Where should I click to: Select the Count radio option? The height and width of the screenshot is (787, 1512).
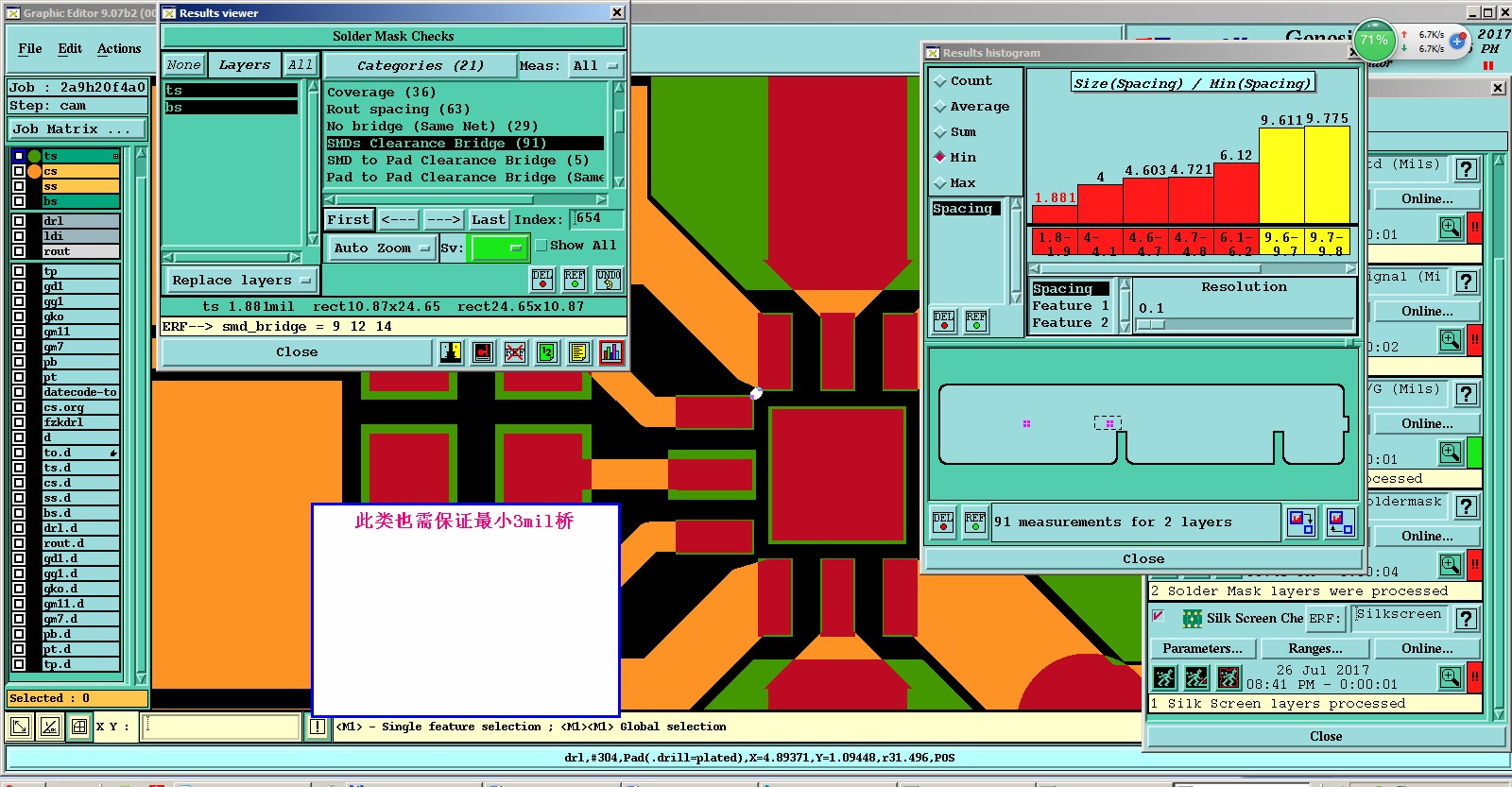coord(940,81)
